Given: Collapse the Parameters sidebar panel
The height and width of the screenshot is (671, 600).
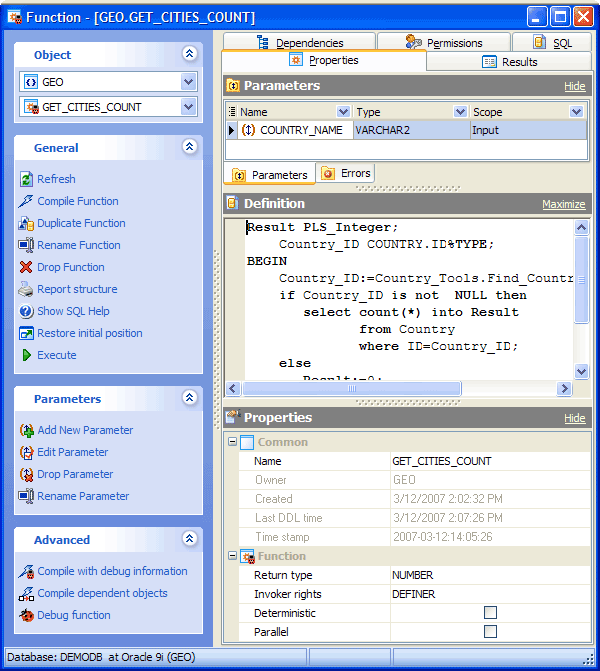Looking at the screenshot, I should point(190,398).
